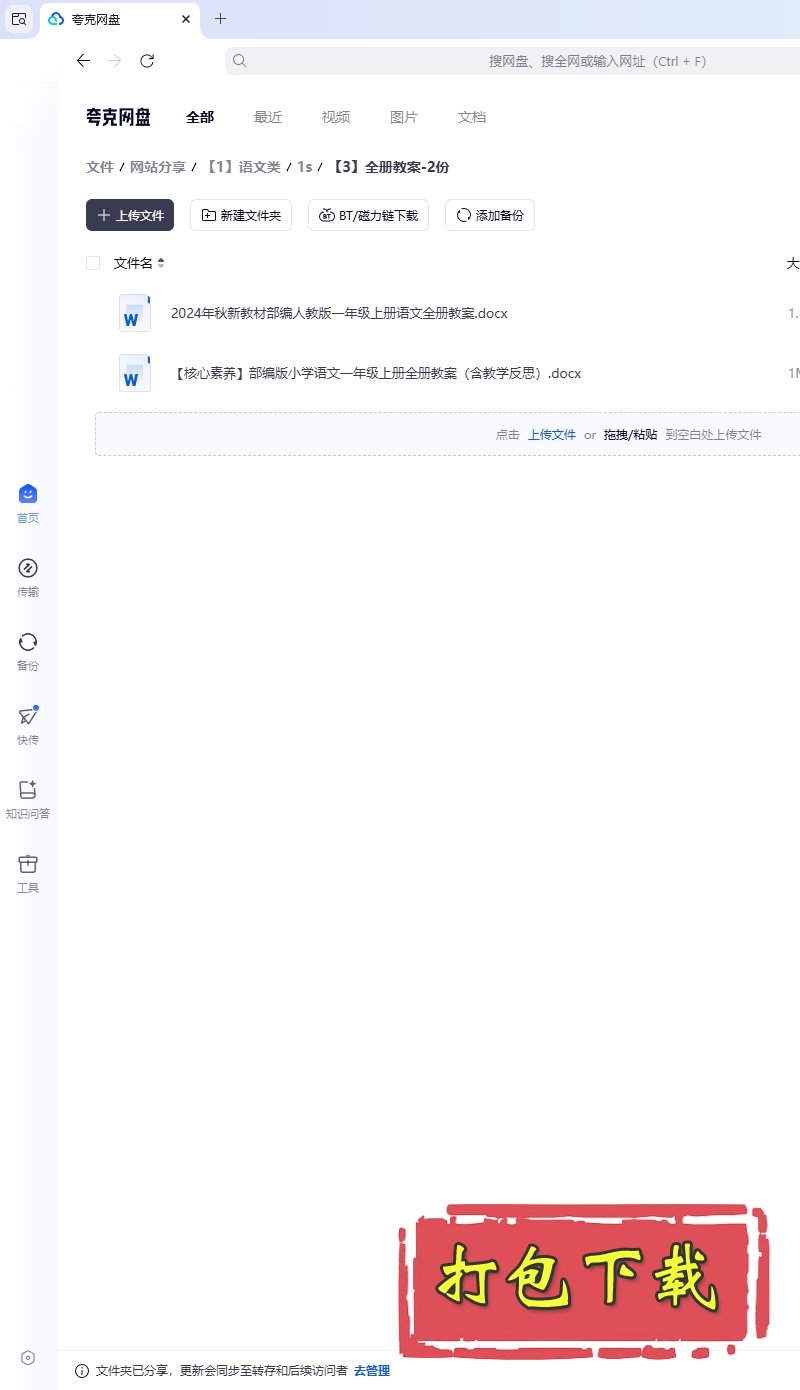Click the browser refresh icon
Screen dimensions: 800x1390
(x=147, y=61)
